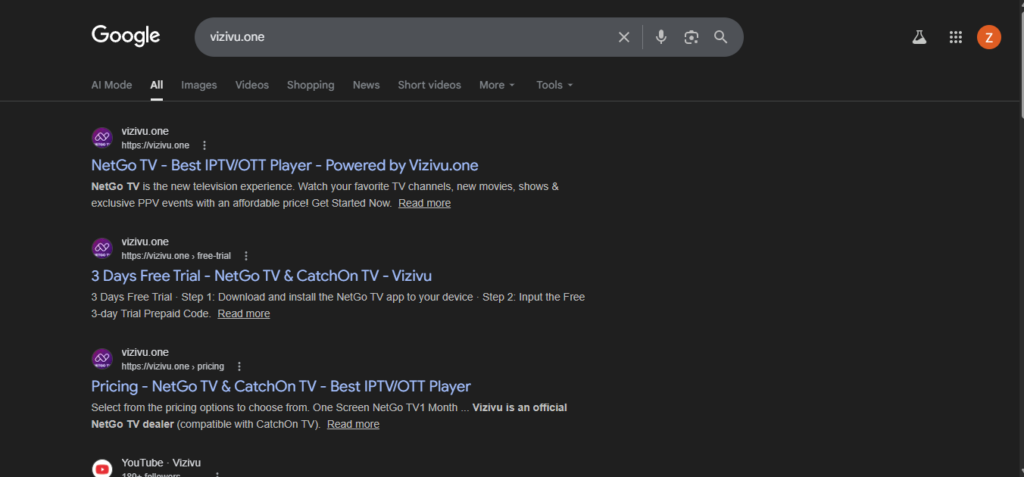Open the Google account avatar Z
Screen dimensions: 1024x477
989,37
